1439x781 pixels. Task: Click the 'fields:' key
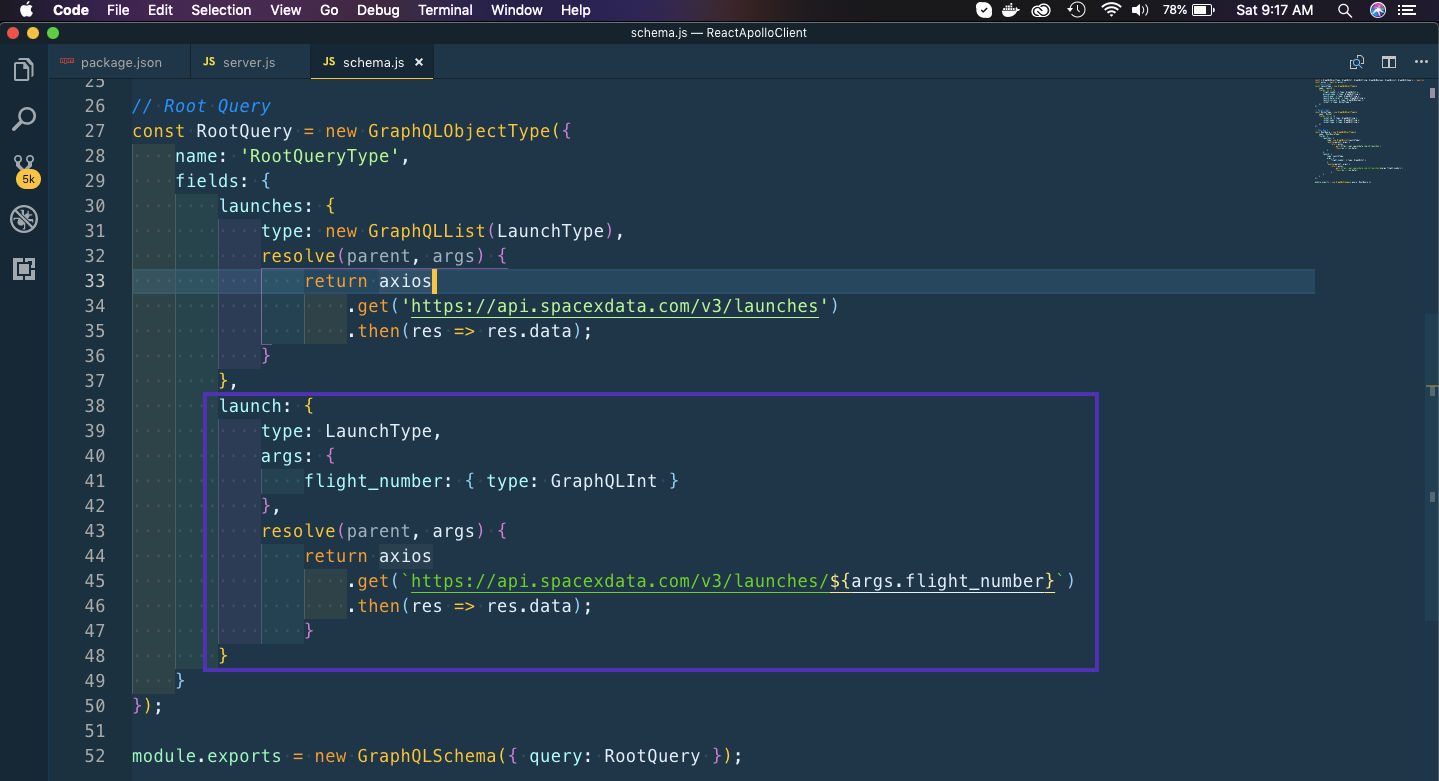click(213, 181)
